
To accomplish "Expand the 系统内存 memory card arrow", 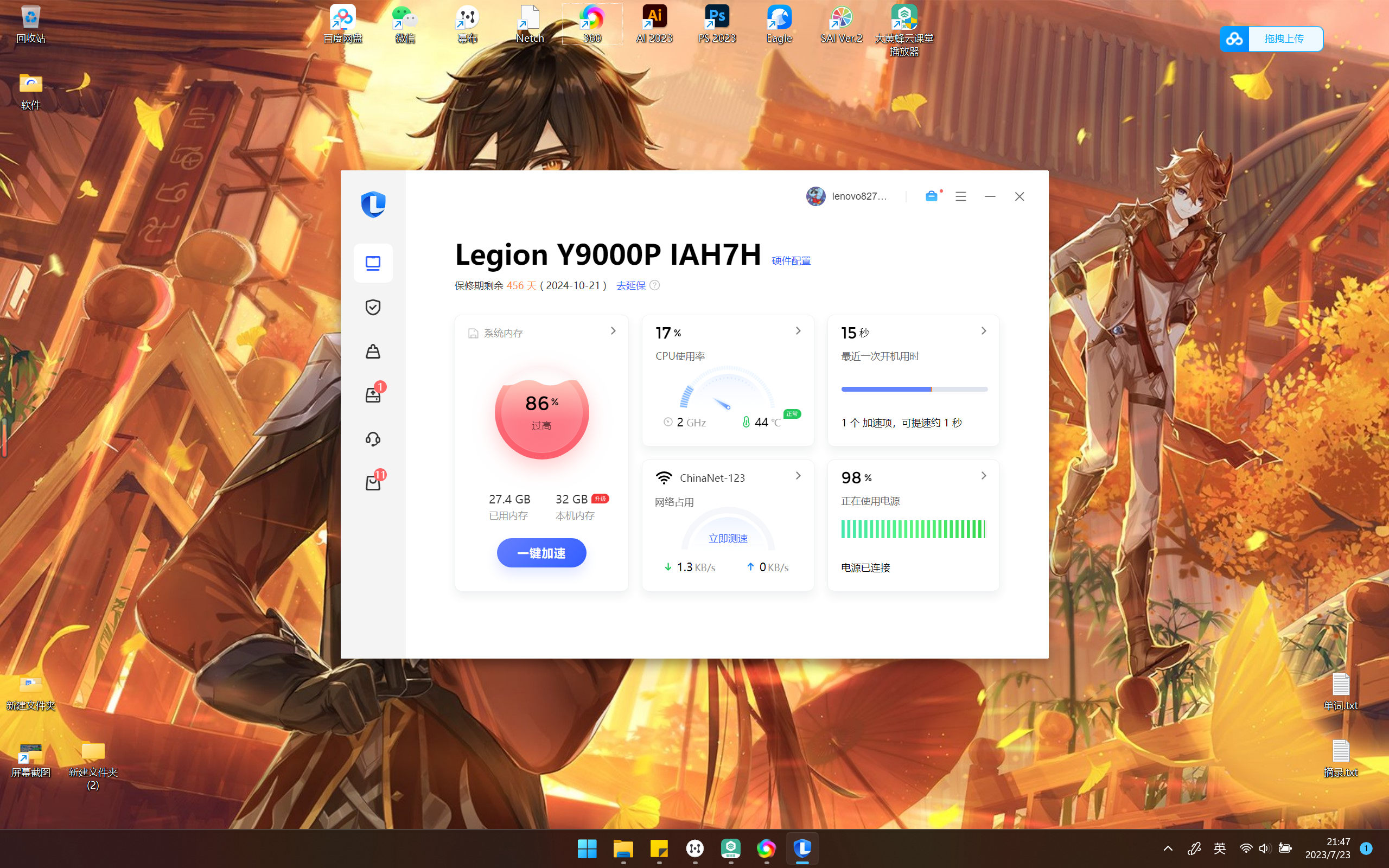I will pos(613,331).
